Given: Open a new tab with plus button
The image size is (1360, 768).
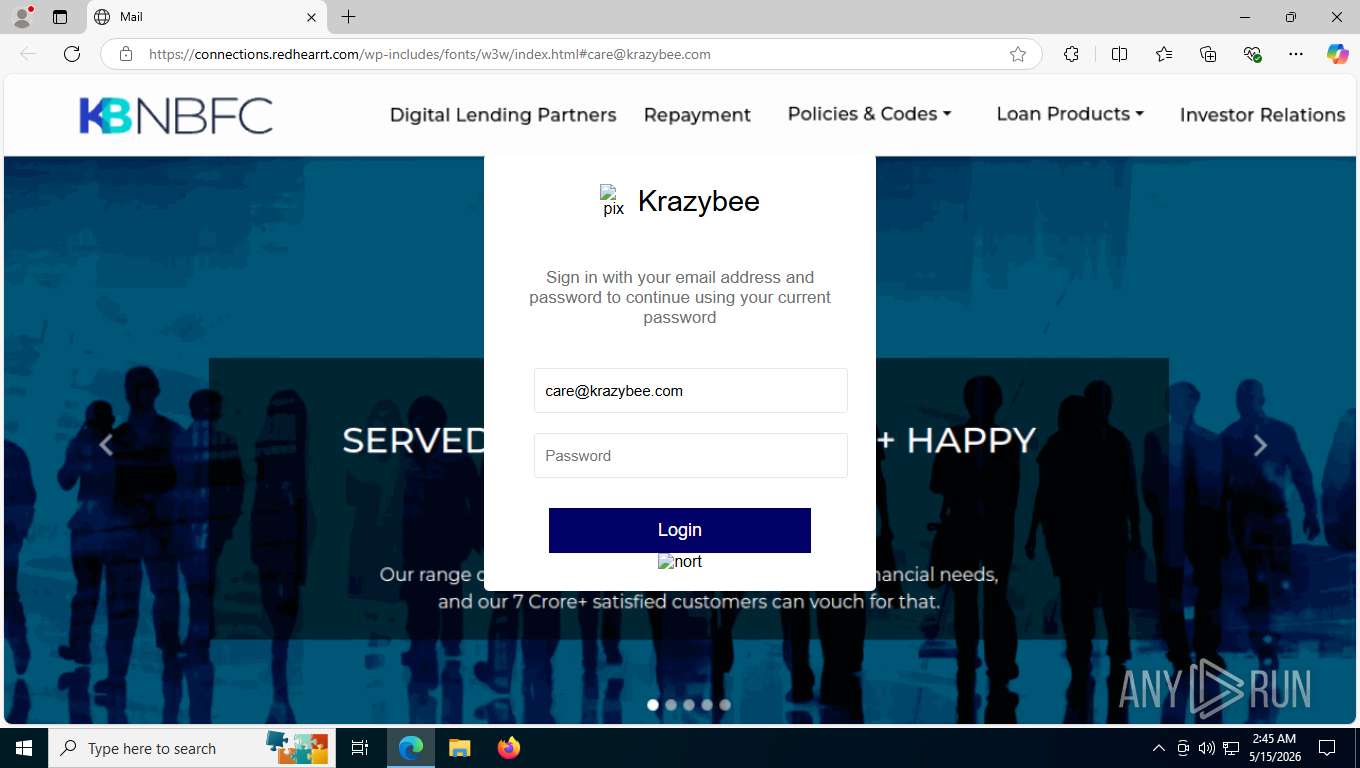Looking at the screenshot, I should click(348, 17).
